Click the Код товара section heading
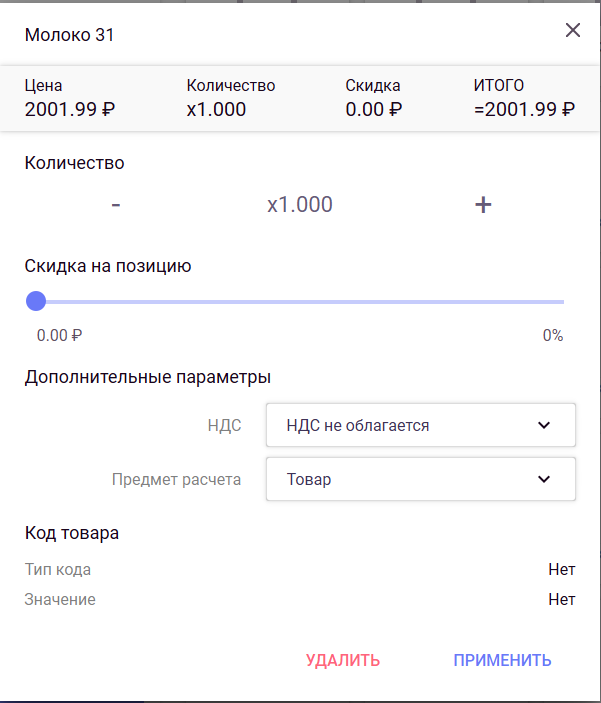 [x=72, y=533]
